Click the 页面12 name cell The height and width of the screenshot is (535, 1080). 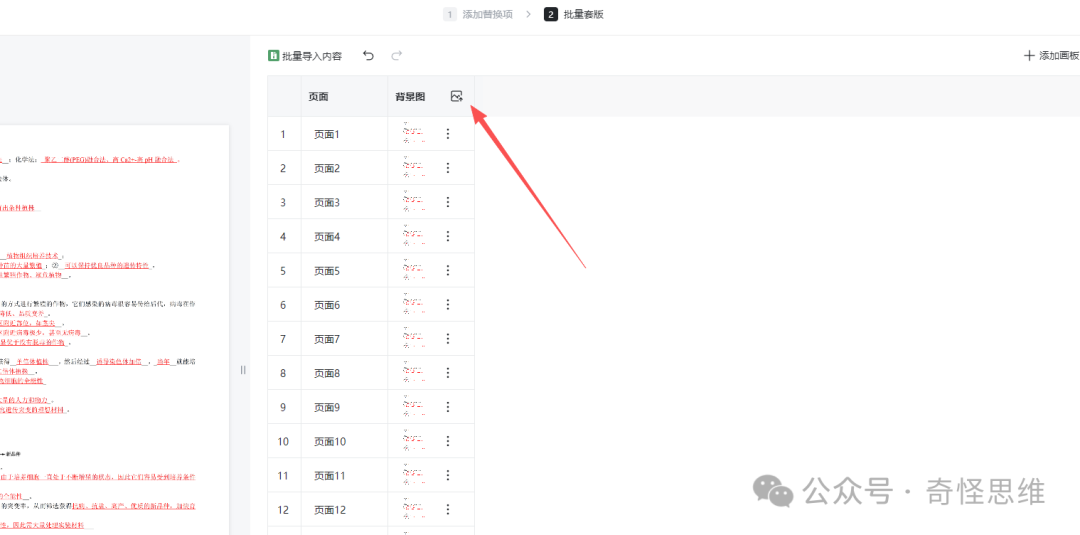344,510
